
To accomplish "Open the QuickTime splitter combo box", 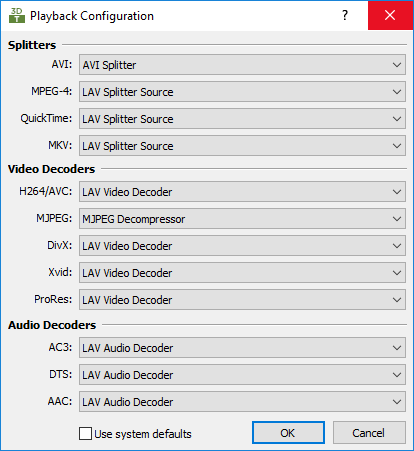I will (242, 119).
